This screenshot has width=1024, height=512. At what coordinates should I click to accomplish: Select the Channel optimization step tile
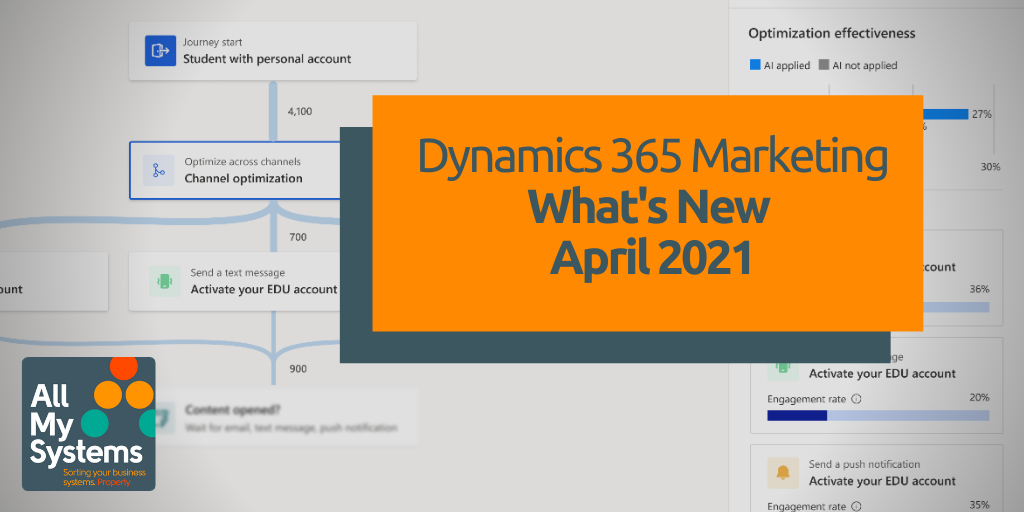(x=235, y=170)
